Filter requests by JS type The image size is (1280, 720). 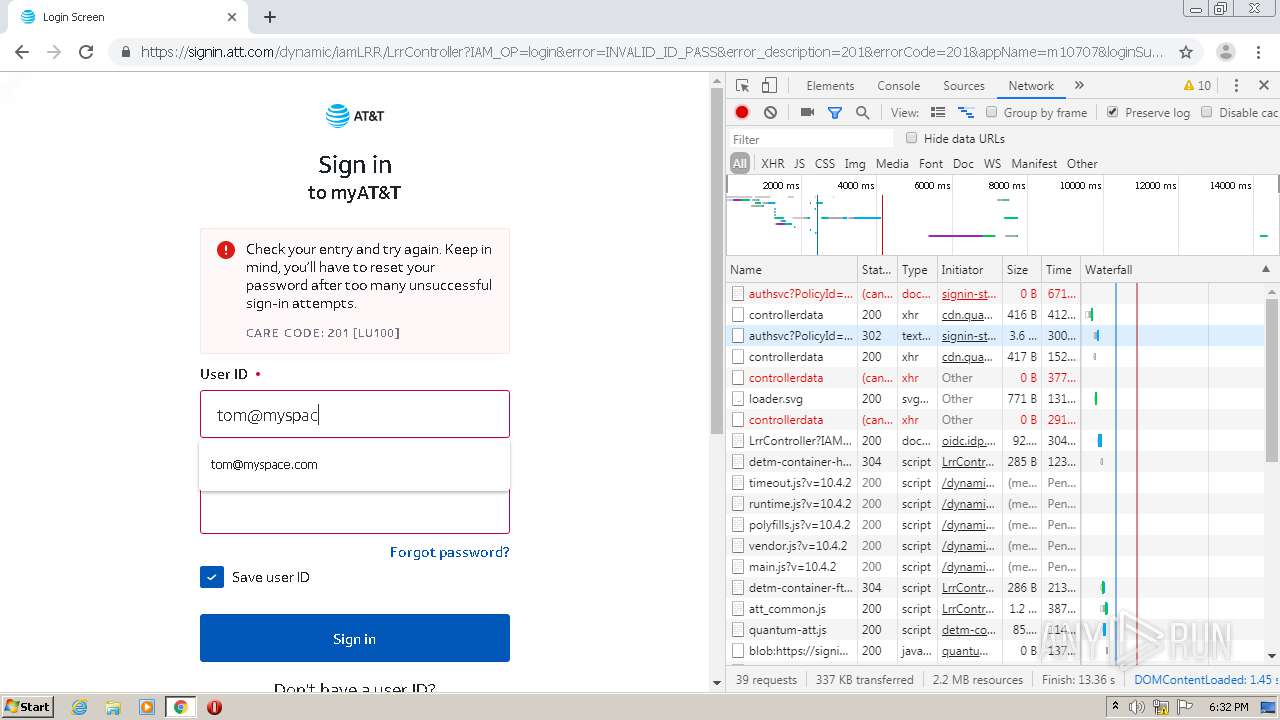tap(799, 164)
